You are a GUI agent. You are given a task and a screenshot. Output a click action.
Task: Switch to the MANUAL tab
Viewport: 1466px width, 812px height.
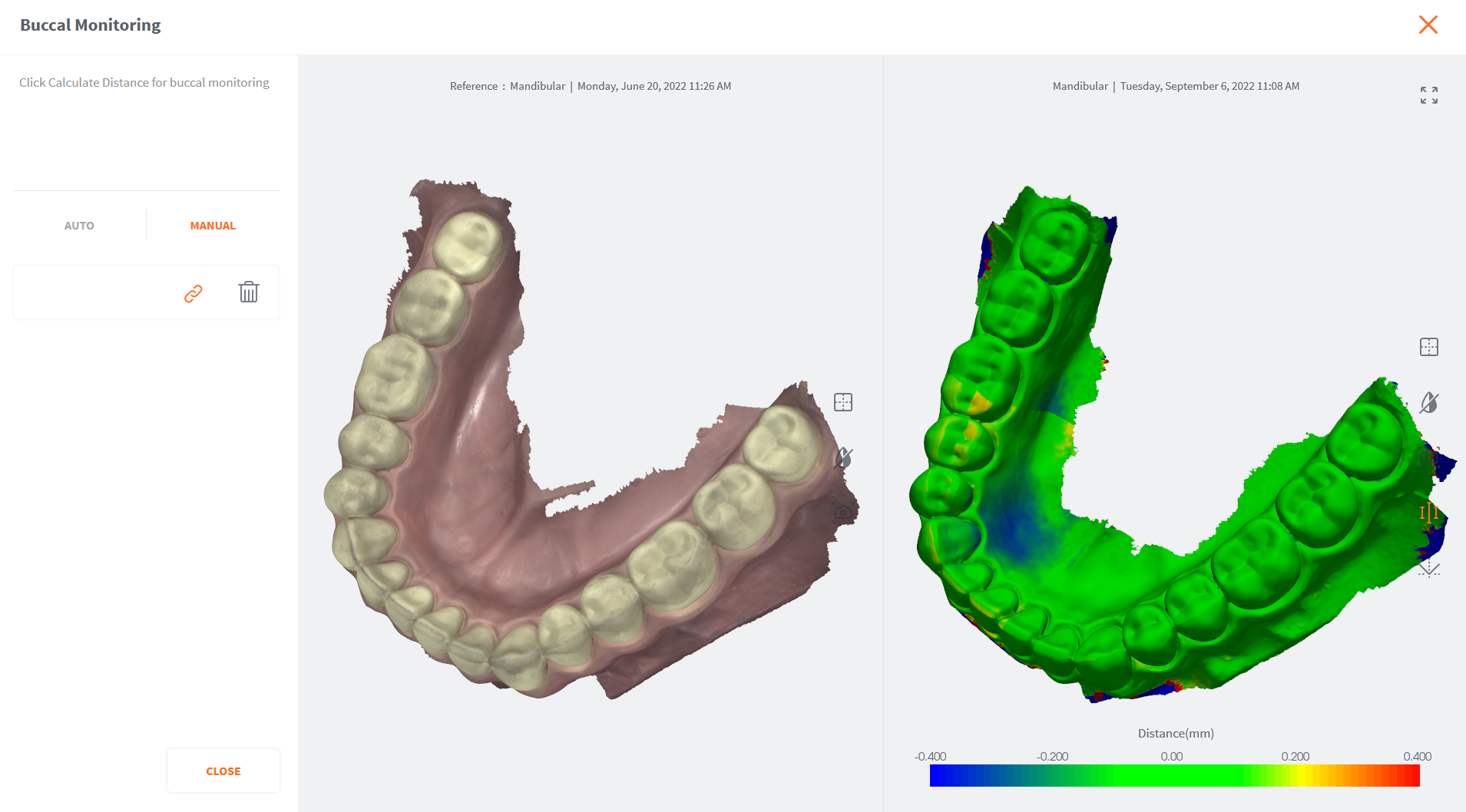[x=213, y=226]
